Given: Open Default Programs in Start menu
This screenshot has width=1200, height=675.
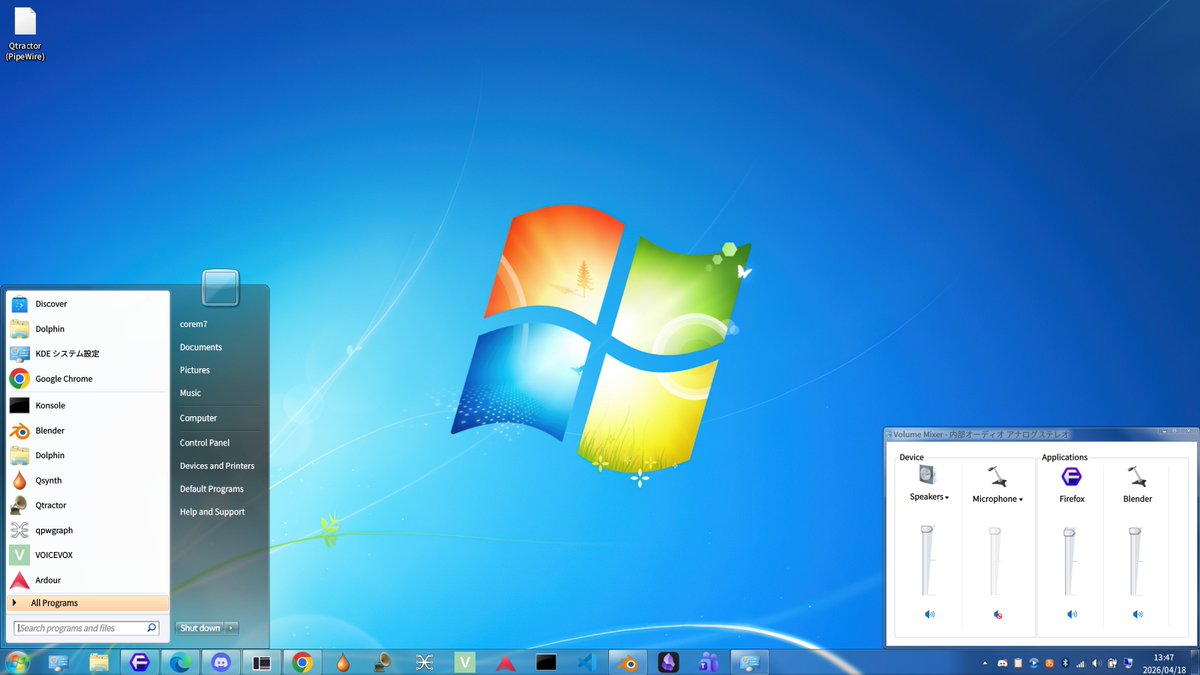Looking at the screenshot, I should pyautogui.click(x=212, y=489).
